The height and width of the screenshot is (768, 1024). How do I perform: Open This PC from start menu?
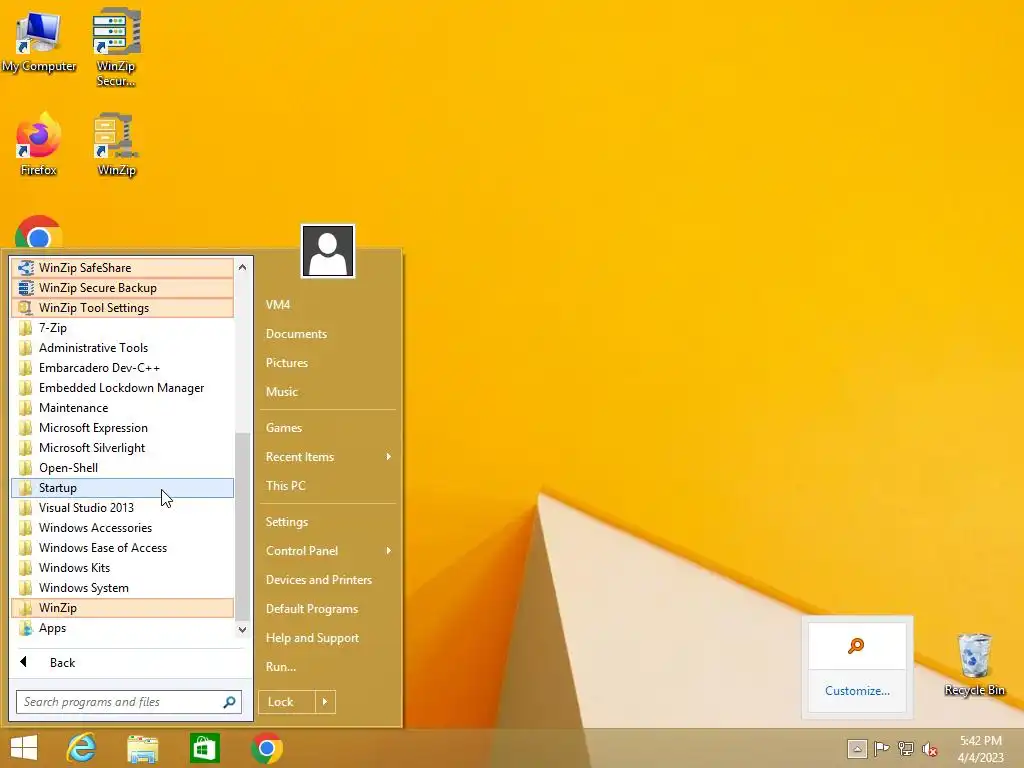[x=327, y=486]
